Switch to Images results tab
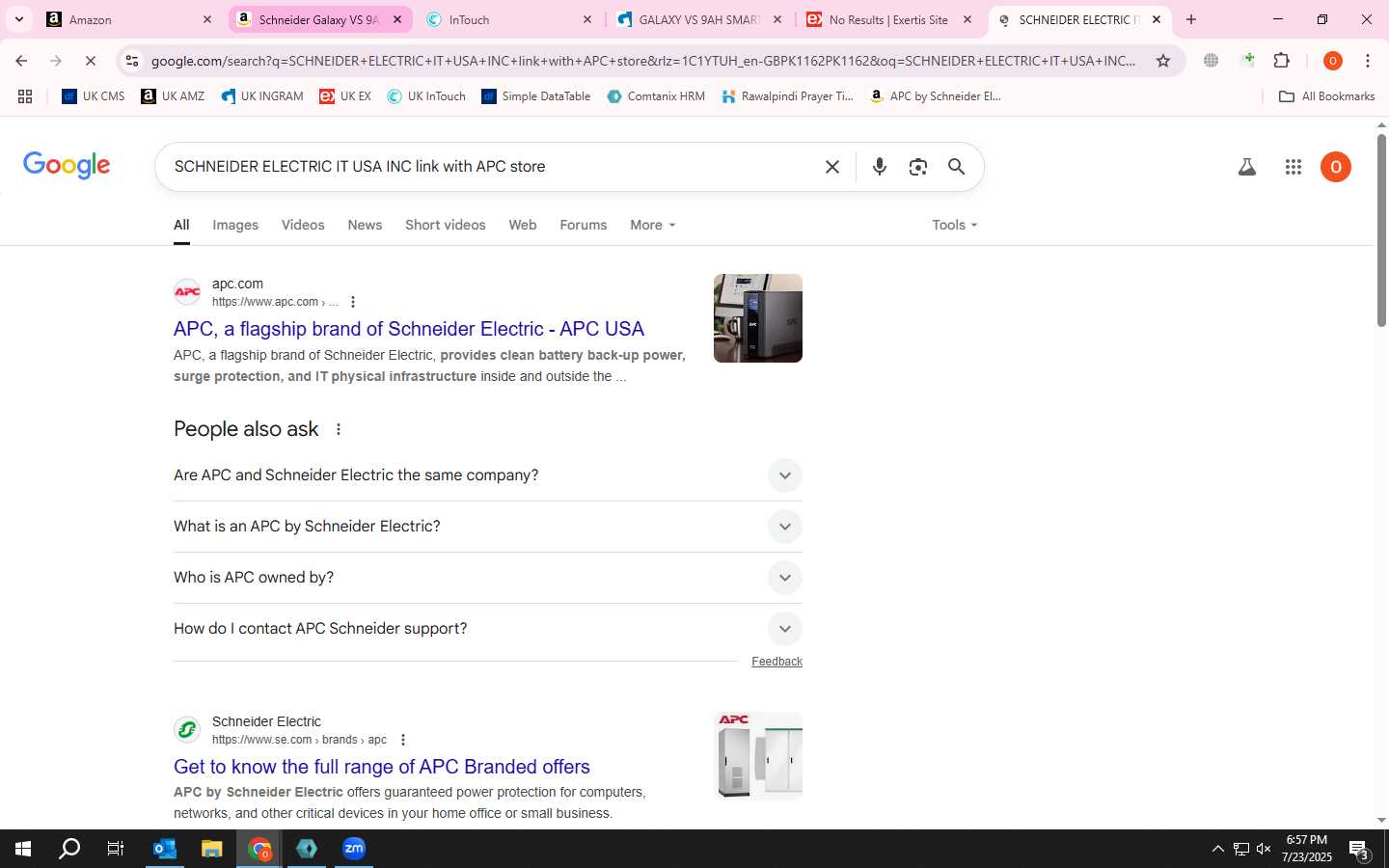Image resolution: width=1389 pixels, height=868 pixels. 235,225
